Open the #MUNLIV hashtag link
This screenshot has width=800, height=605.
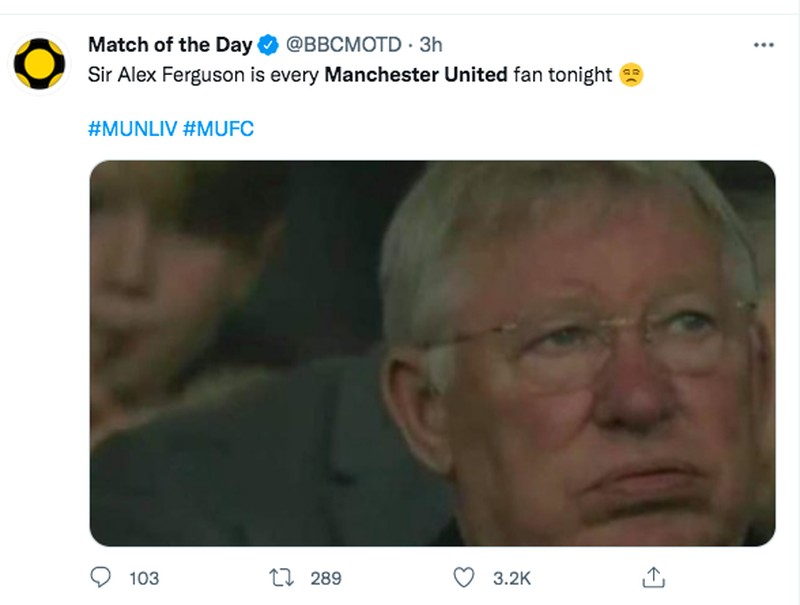coord(131,127)
